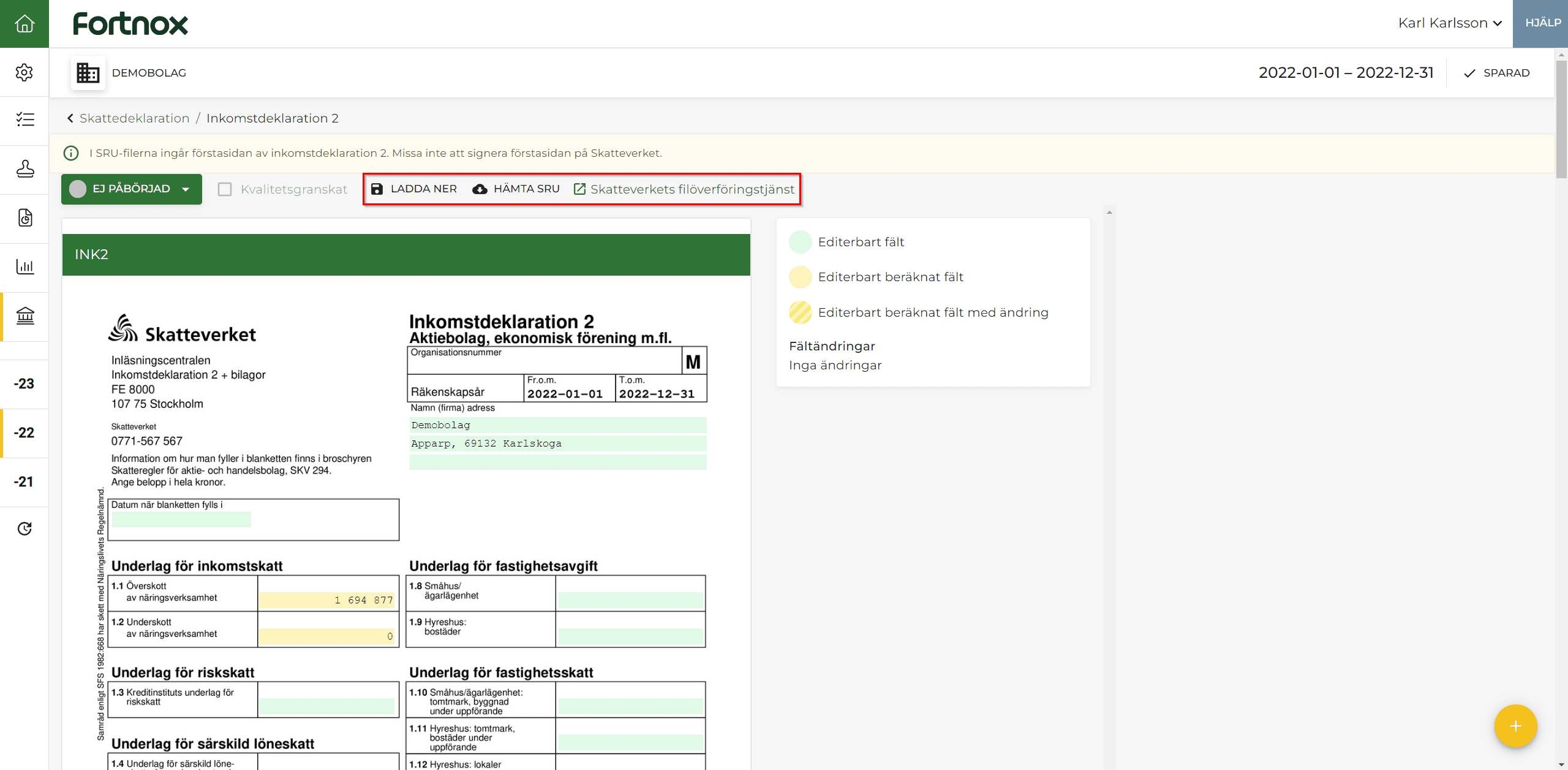
Task: Click the 1.8 Småhus/ägarlägenhet field
Action: pos(630,600)
